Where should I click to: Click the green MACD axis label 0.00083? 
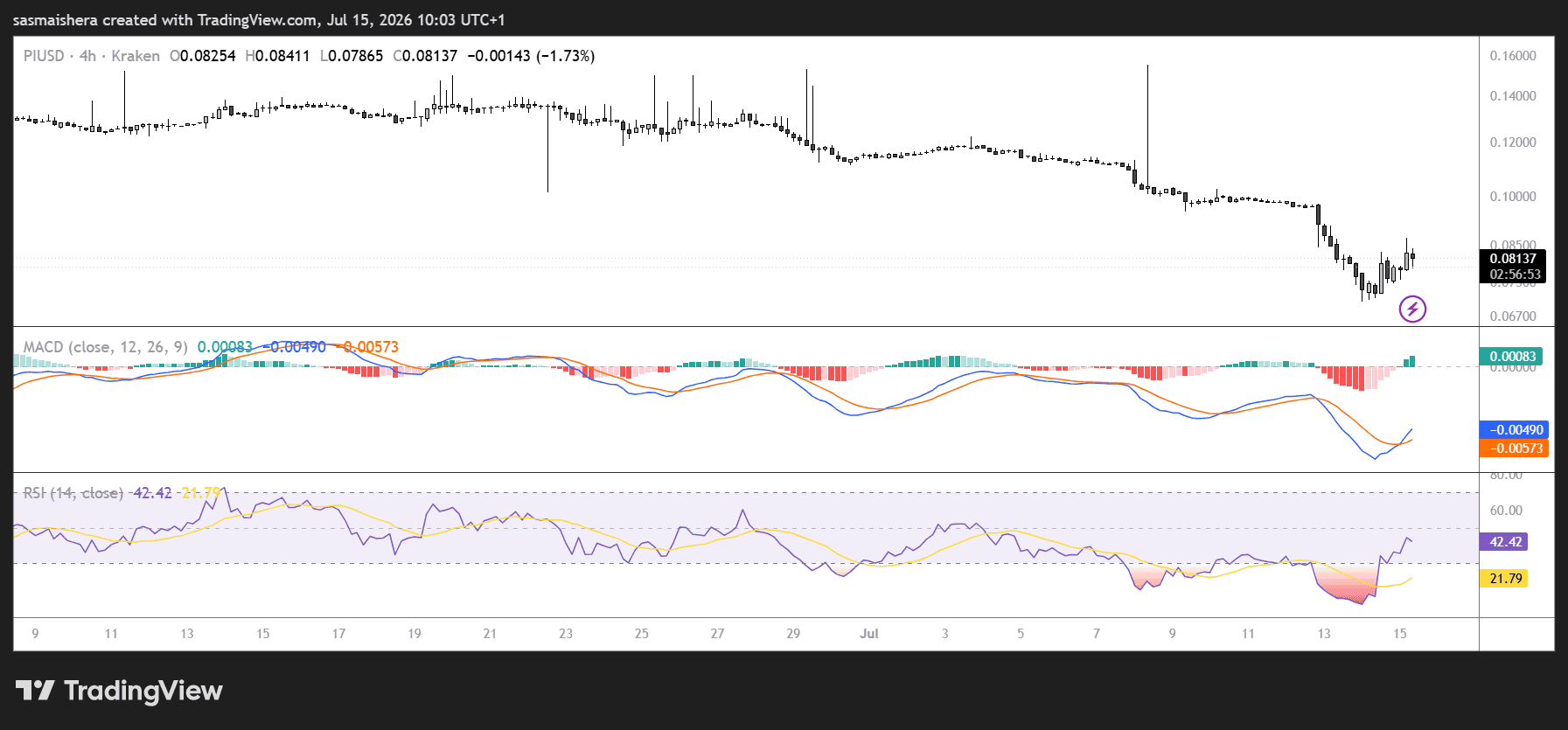coord(1512,357)
